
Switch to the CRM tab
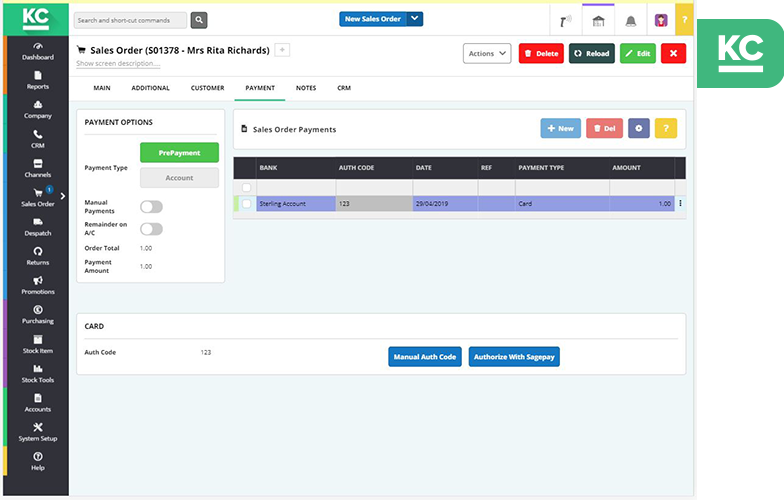coord(344,88)
